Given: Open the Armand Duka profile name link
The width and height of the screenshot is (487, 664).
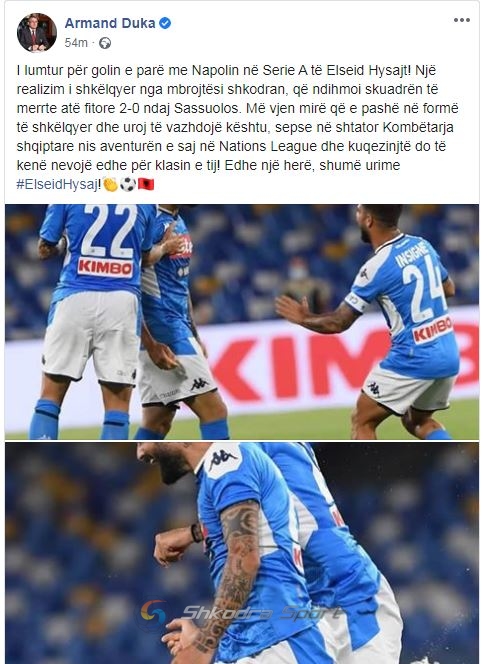Looking at the screenshot, I should point(110,23).
